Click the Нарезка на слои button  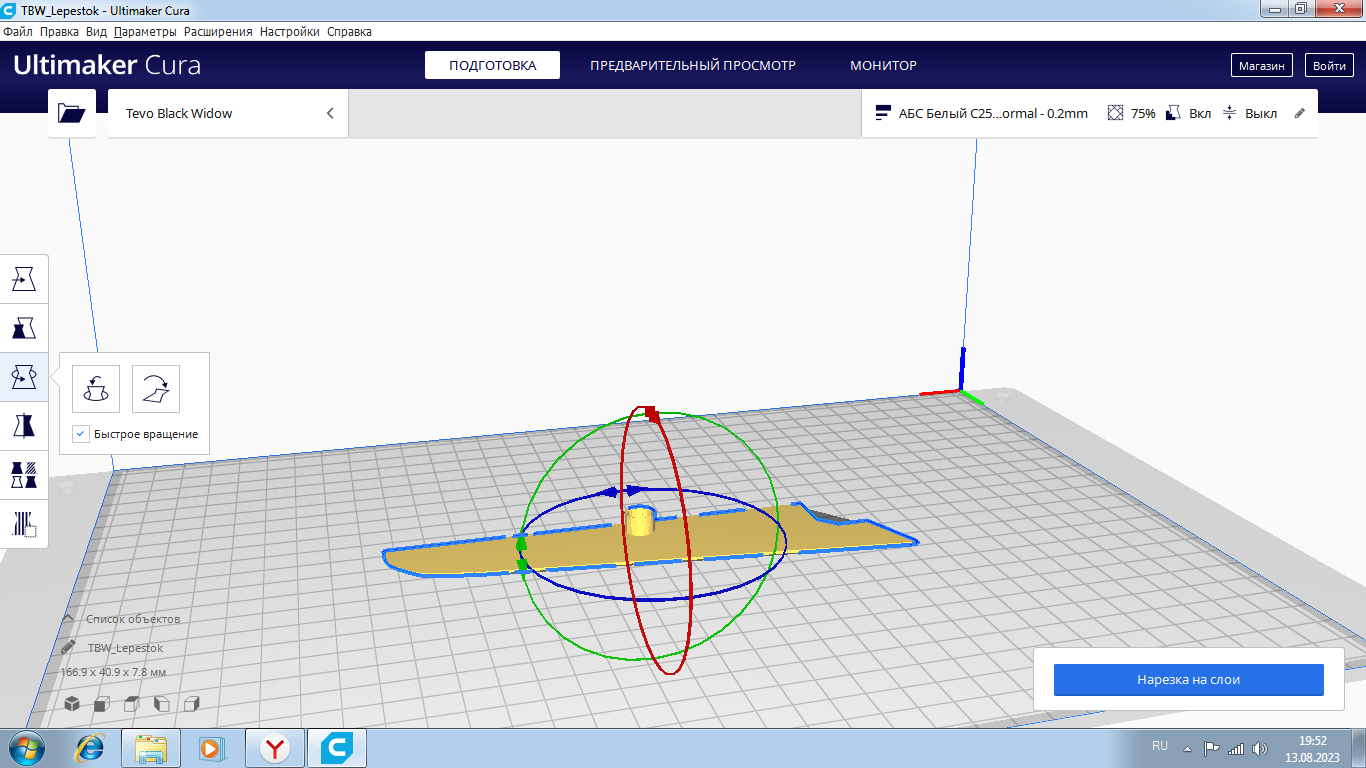point(1188,680)
